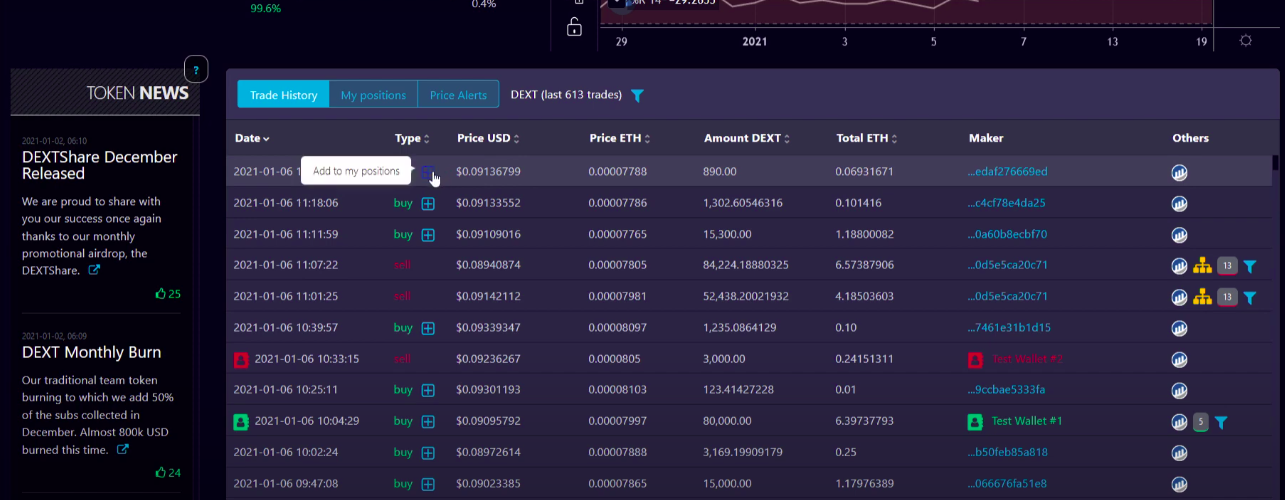Click the green wallet icon next to Test Wallet #1
The image size is (1285, 500).
pyautogui.click(x=976, y=421)
